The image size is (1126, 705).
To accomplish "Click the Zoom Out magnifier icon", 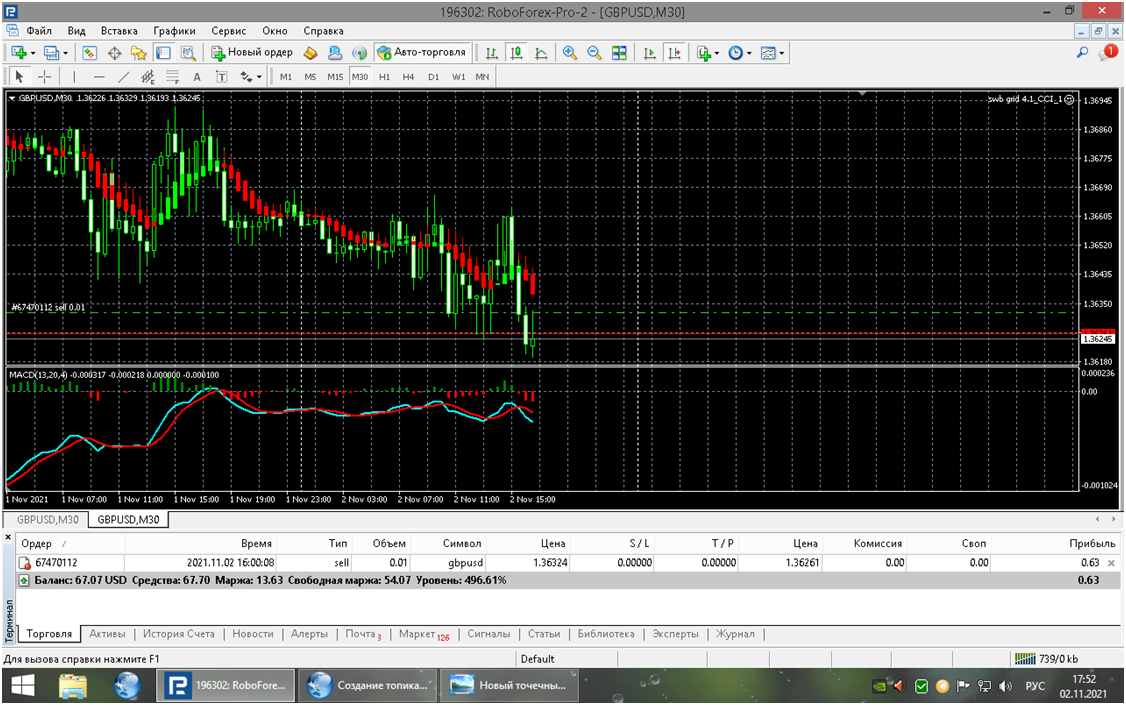I will click(x=594, y=53).
